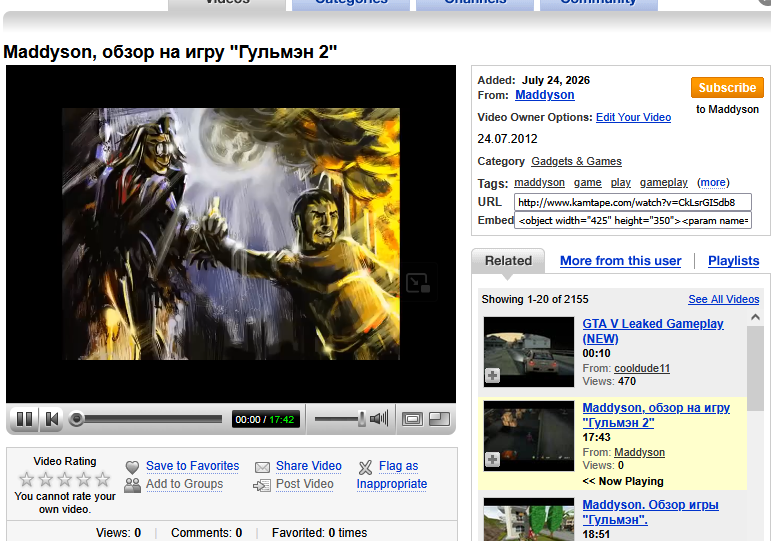Click the video picture in the player
The image size is (771, 541).
(x=231, y=234)
